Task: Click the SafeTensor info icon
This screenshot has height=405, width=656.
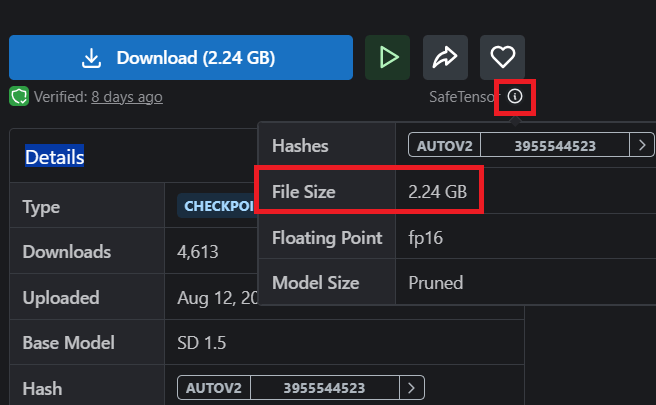Action: coord(515,97)
